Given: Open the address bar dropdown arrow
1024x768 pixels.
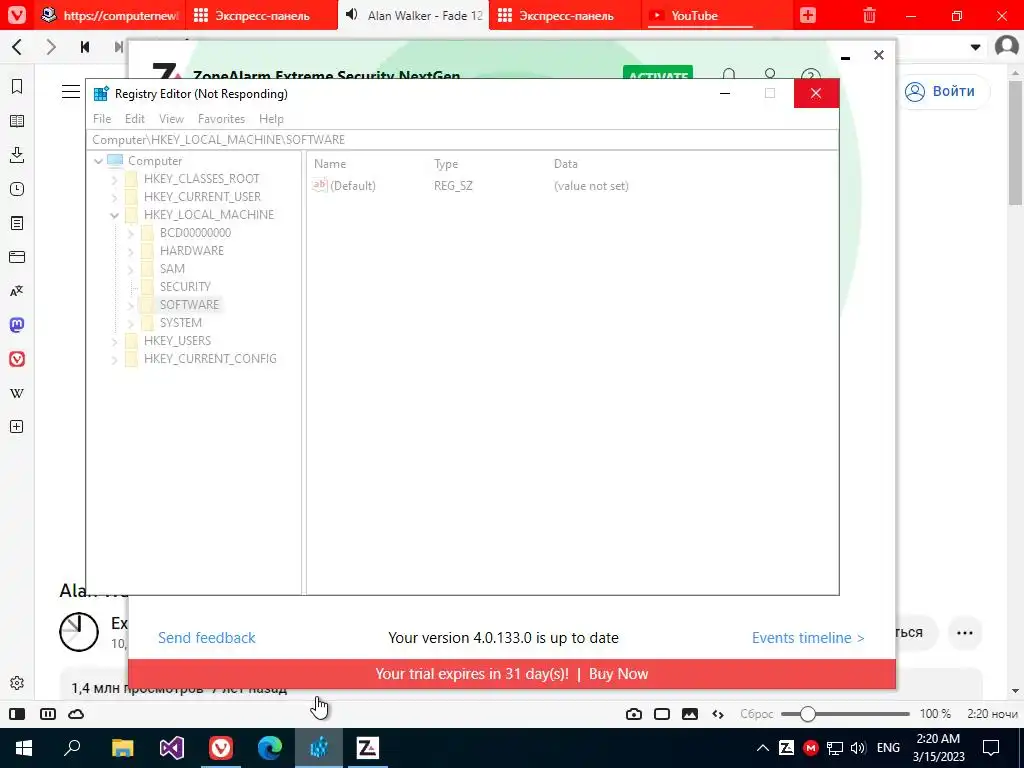Looking at the screenshot, I should coord(975,47).
